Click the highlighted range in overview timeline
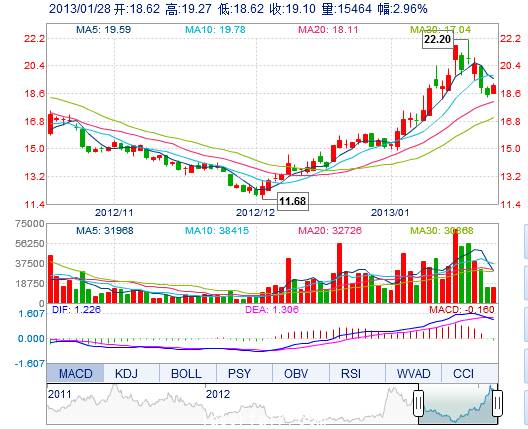 click(458, 404)
